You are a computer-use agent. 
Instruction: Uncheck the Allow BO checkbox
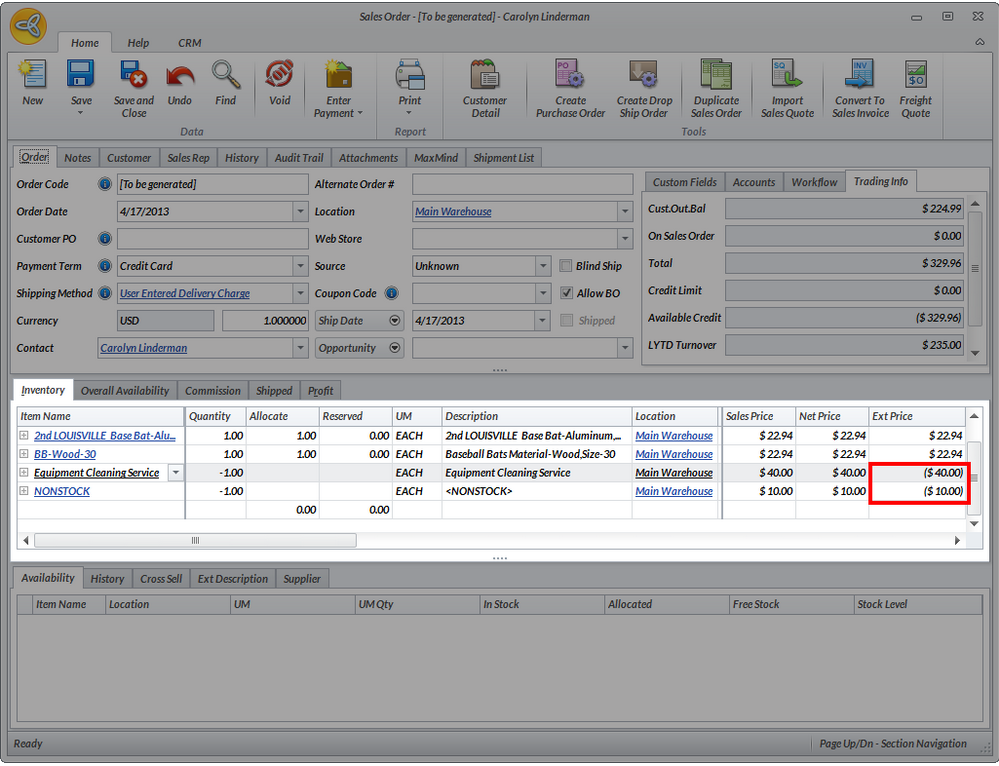566,293
